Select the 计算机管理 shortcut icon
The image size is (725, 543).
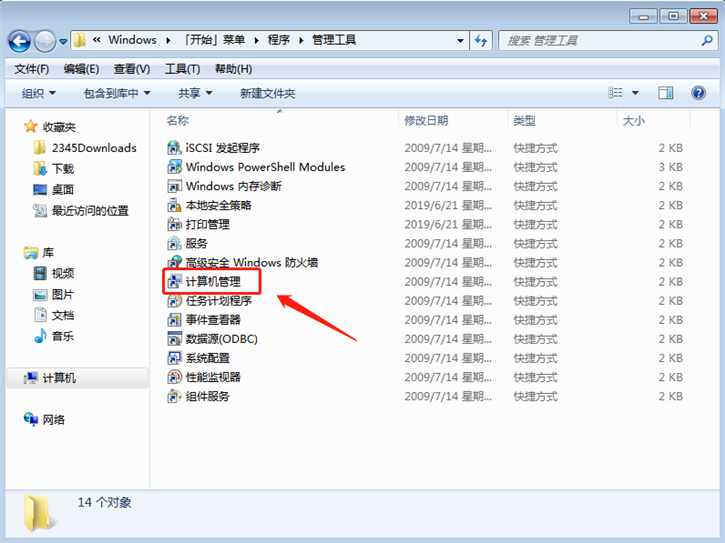[174, 282]
